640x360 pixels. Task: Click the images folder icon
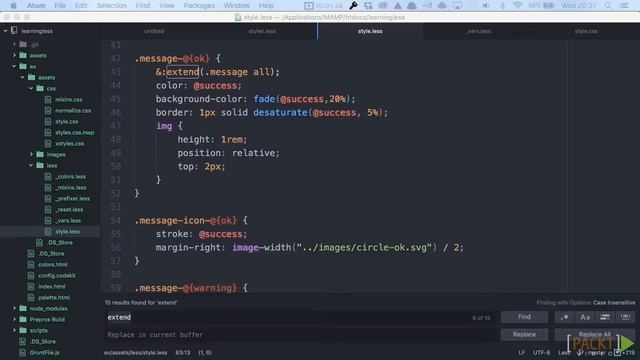pos(40,154)
